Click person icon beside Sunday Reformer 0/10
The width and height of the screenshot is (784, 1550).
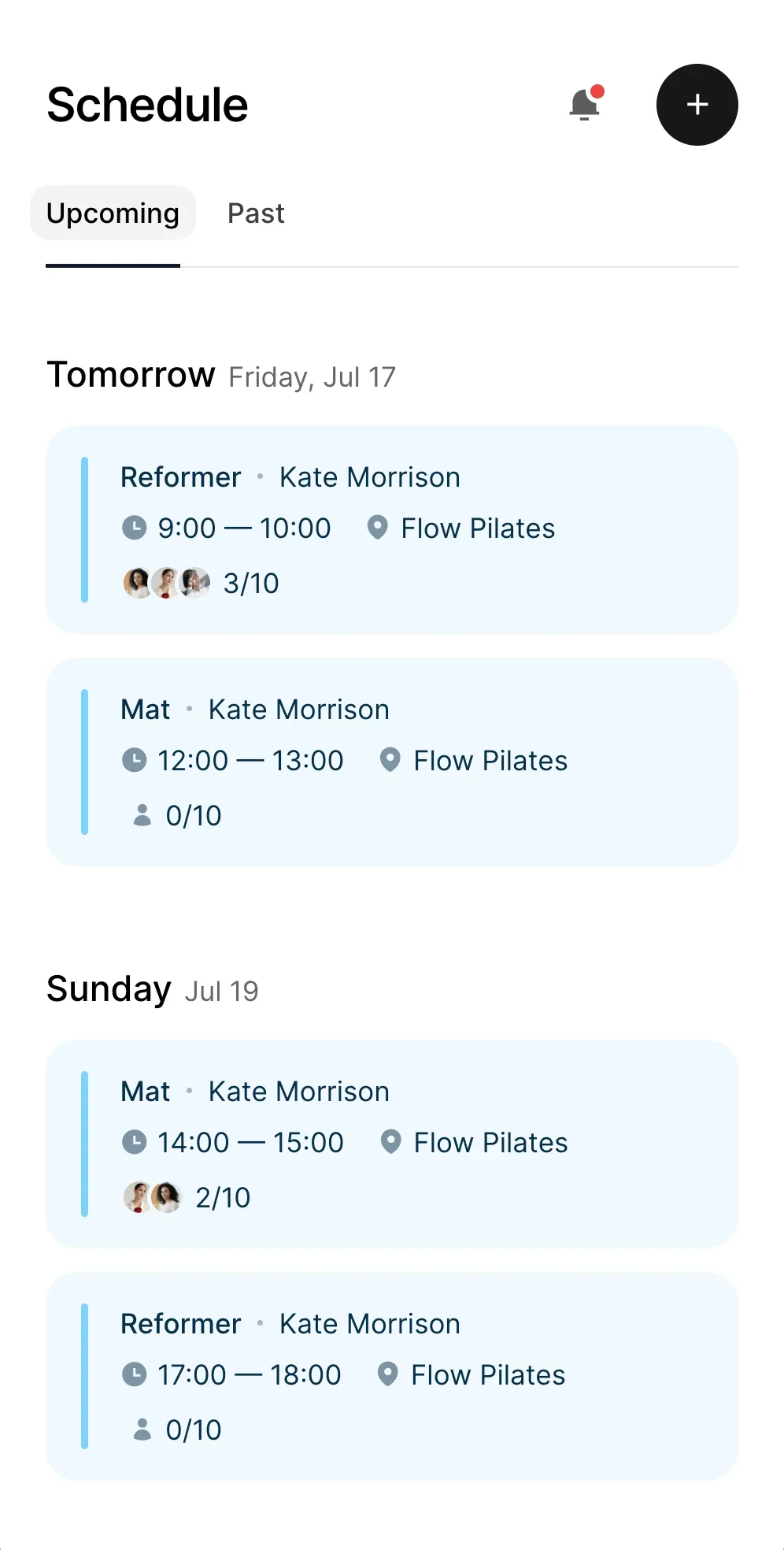tap(142, 1429)
